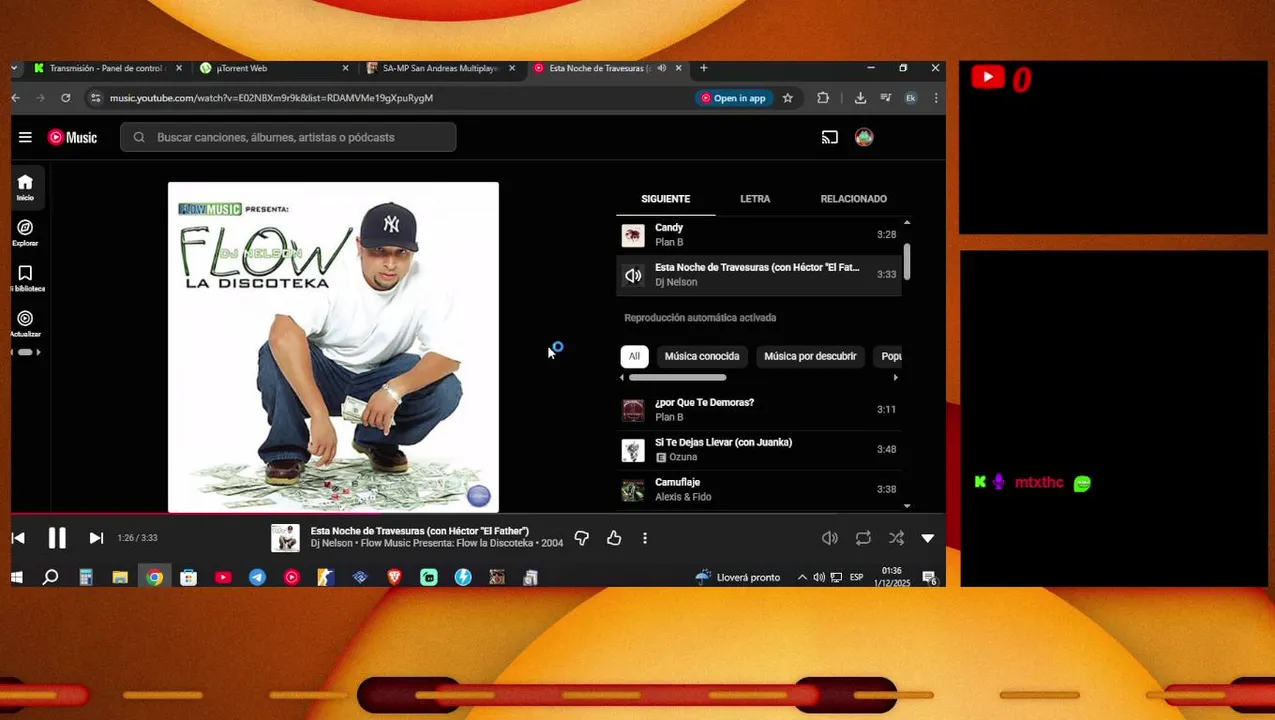Play Camuflaje by Alexis & Fido
1275x720 pixels.
click(759, 490)
